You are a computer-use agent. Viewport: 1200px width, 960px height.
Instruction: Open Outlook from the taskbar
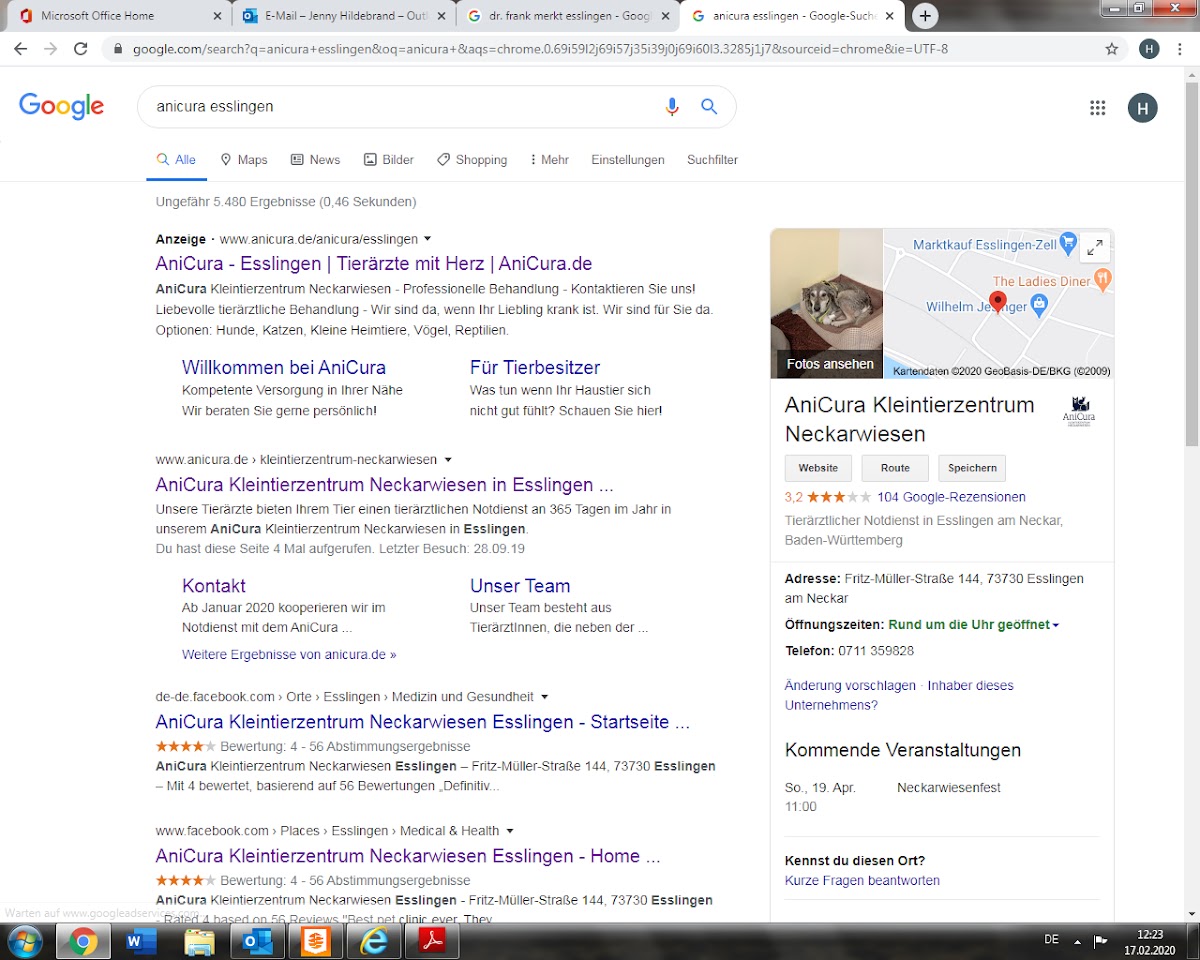coord(257,941)
